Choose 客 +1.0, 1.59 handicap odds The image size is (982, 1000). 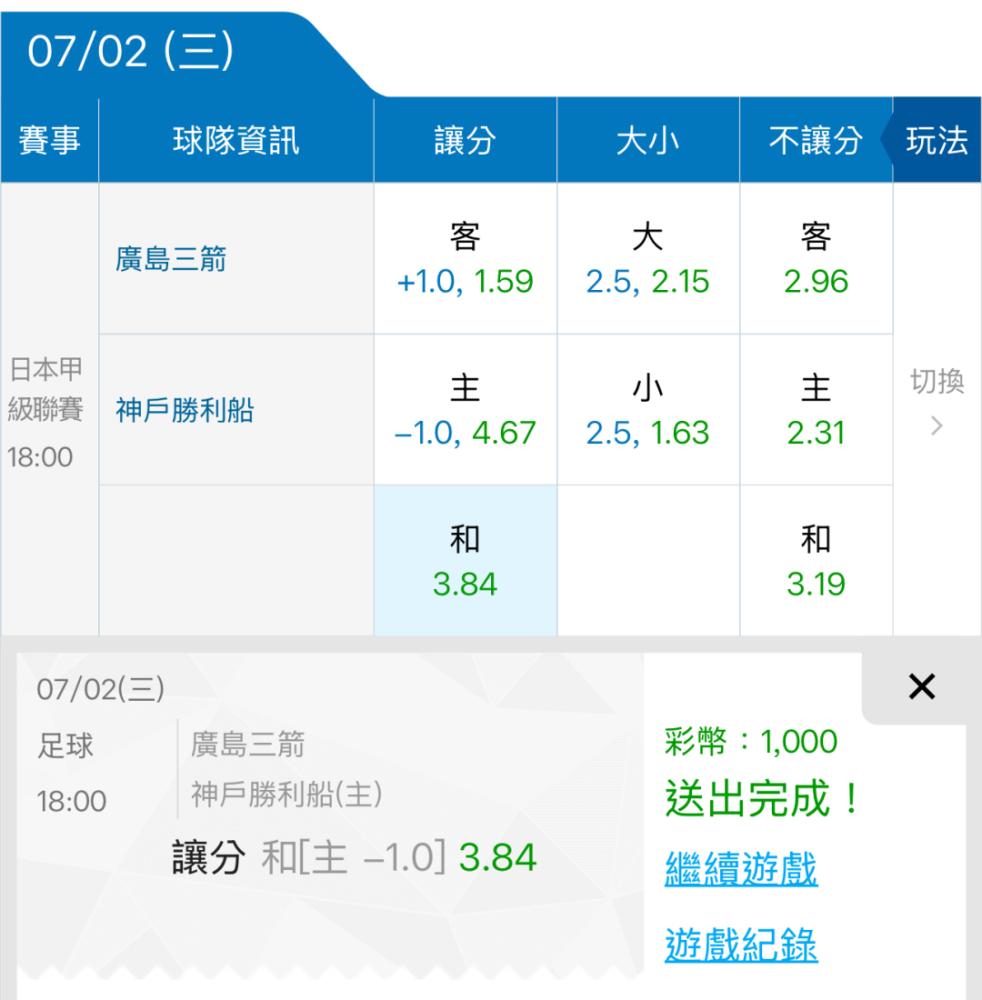[x=465, y=258]
